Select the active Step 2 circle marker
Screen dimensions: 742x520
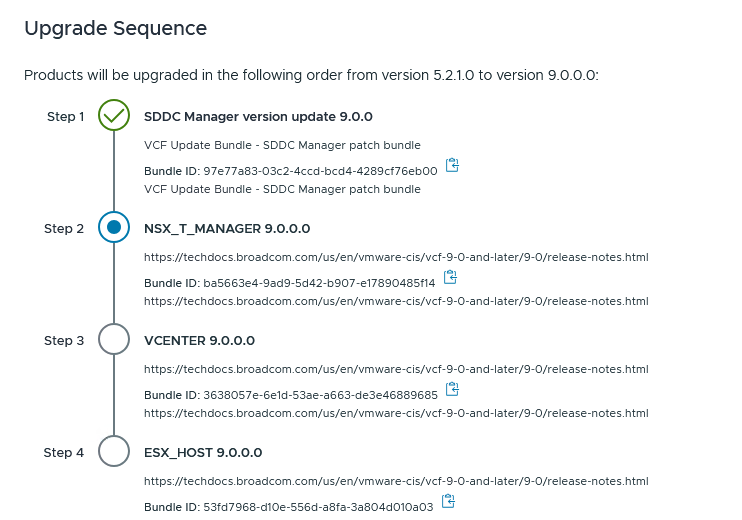pos(114,228)
